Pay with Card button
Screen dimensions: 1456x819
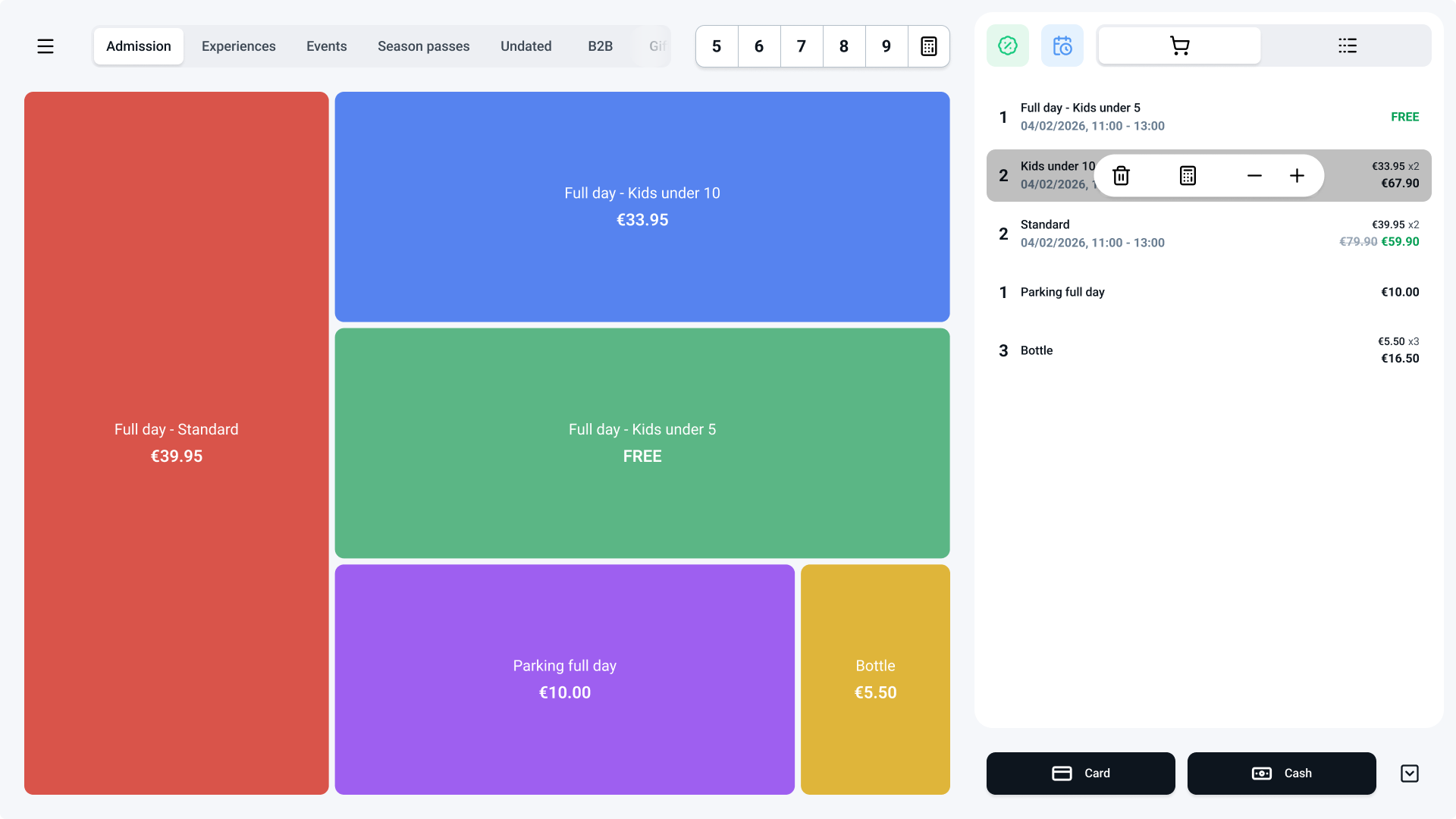(1080, 773)
